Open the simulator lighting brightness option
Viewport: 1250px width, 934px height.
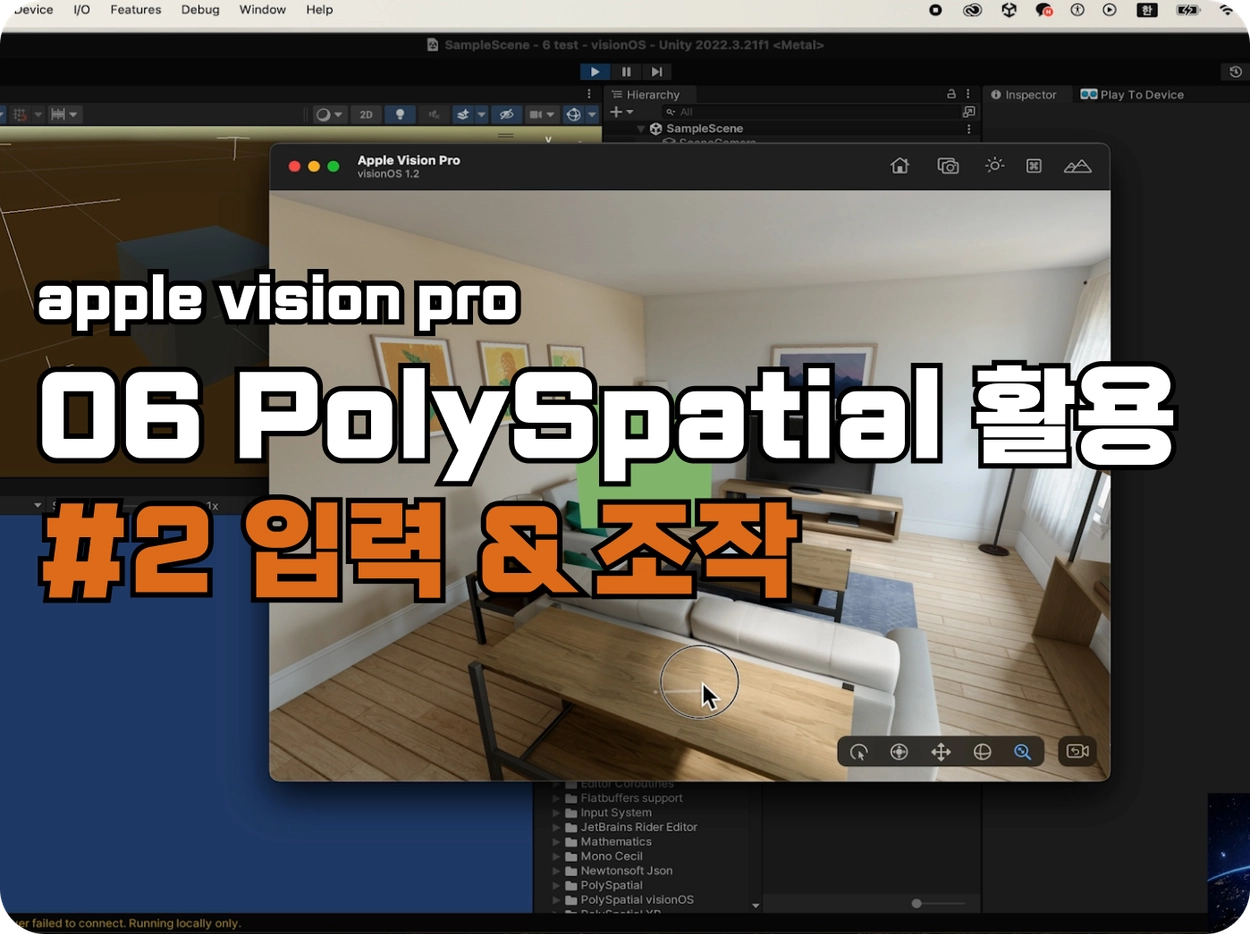[994, 166]
